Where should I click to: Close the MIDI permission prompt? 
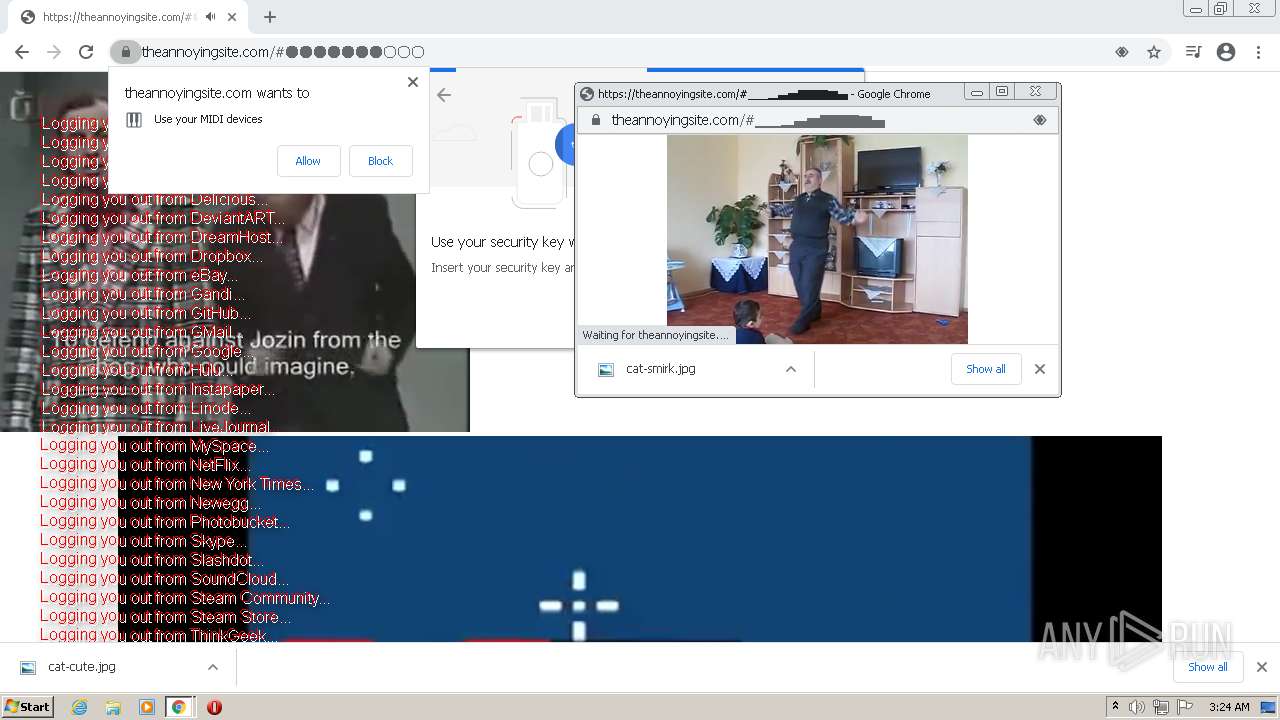(413, 82)
